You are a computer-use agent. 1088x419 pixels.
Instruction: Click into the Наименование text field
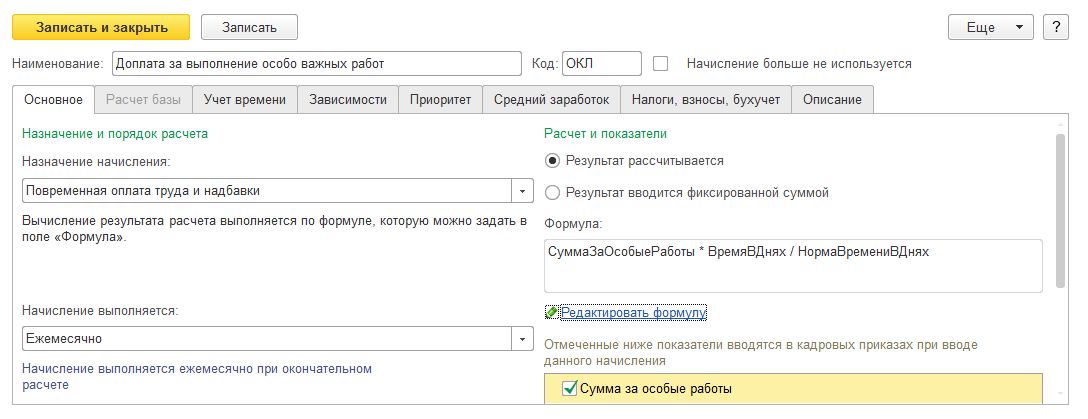point(316,63)
